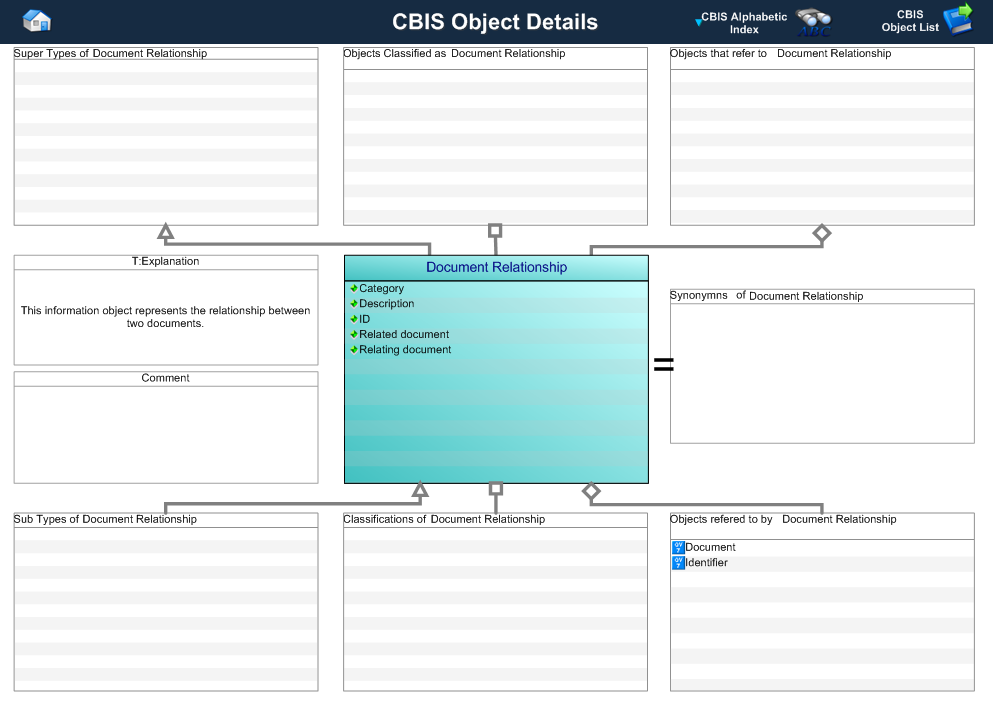Open the CBIS Alphabetic Index binoculars icon
The image size is (994, 706).
(x=813, y=22)
